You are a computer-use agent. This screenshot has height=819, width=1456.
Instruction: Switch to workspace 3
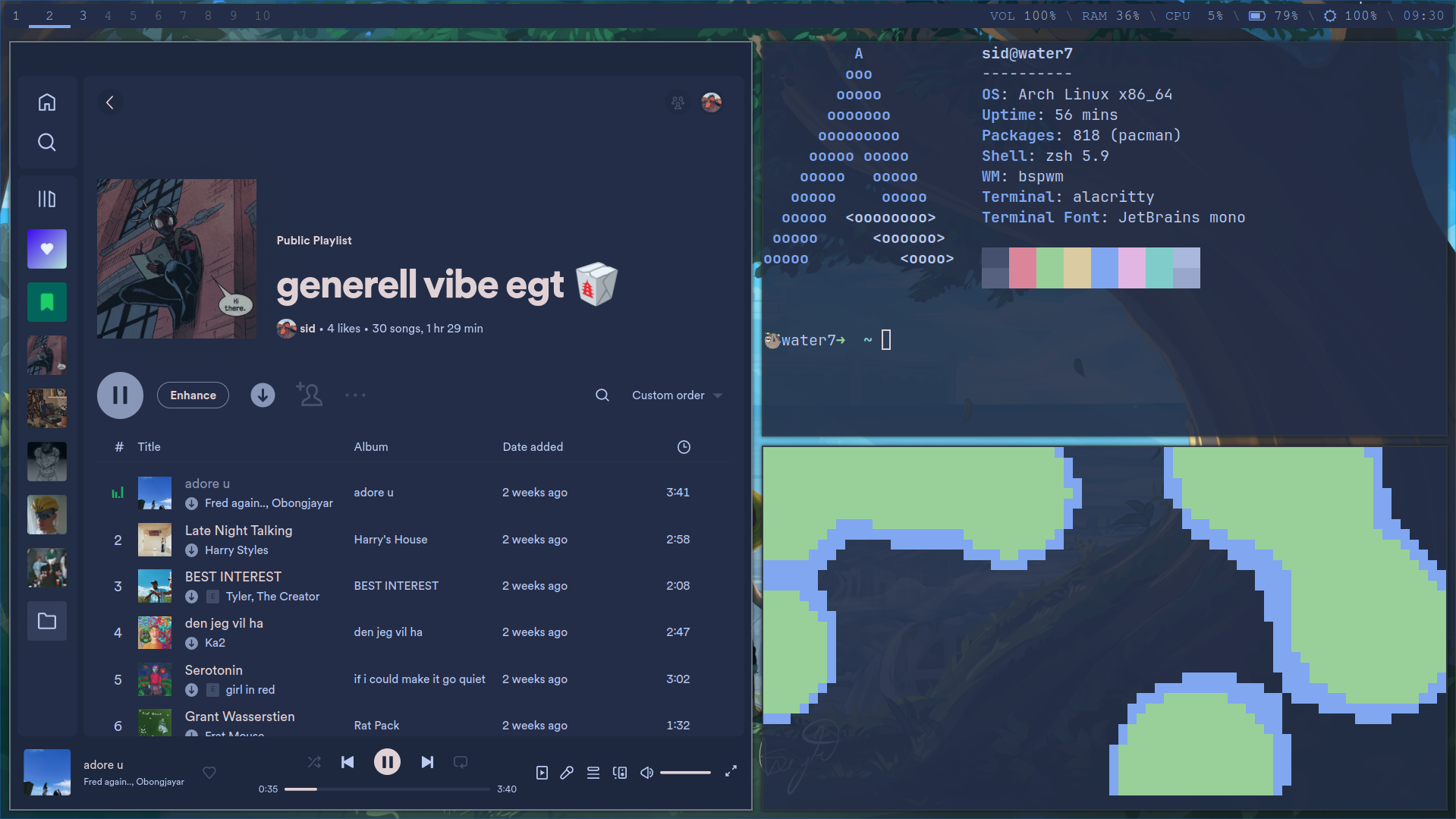pyautogui.click(x=83, y=16)
